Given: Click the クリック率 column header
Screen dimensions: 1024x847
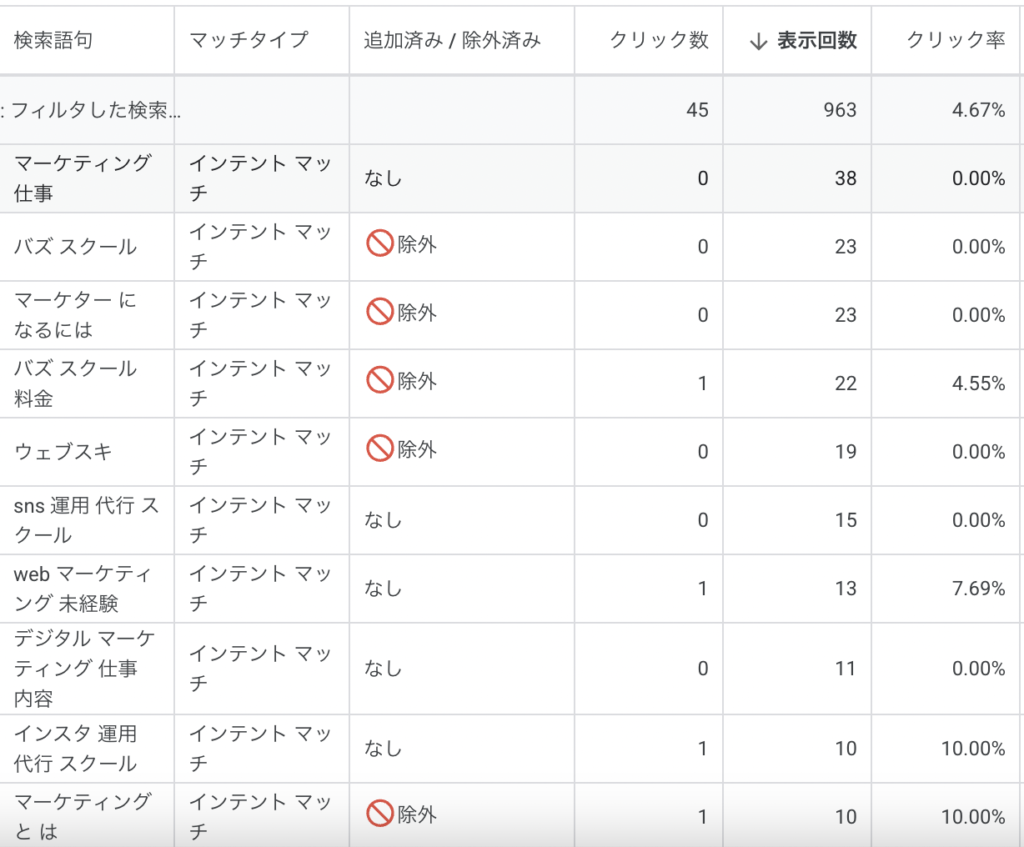Looking at the screenshot, I should (x=955, y=40).
